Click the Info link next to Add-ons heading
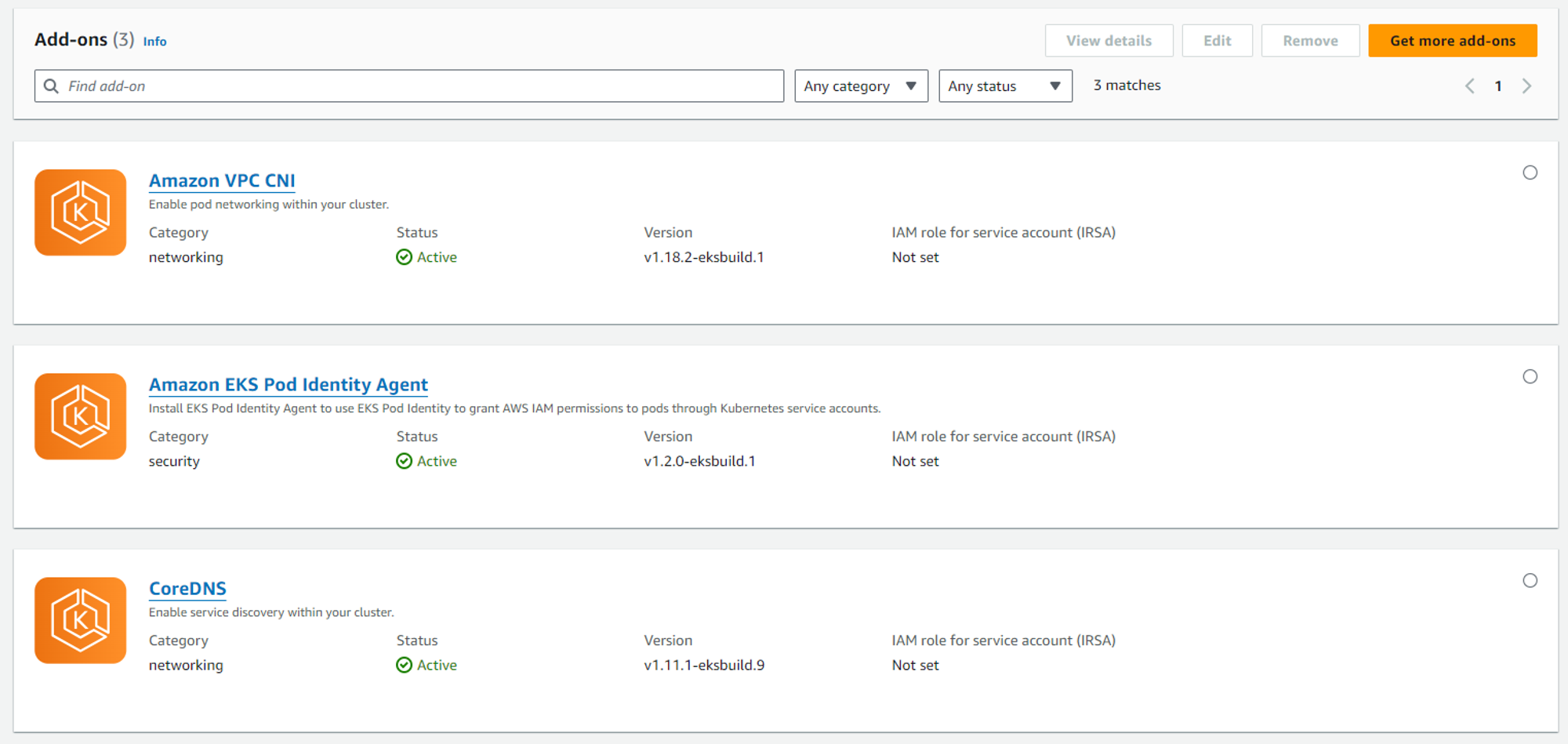The image size is (1568, 744). [154, 41]
